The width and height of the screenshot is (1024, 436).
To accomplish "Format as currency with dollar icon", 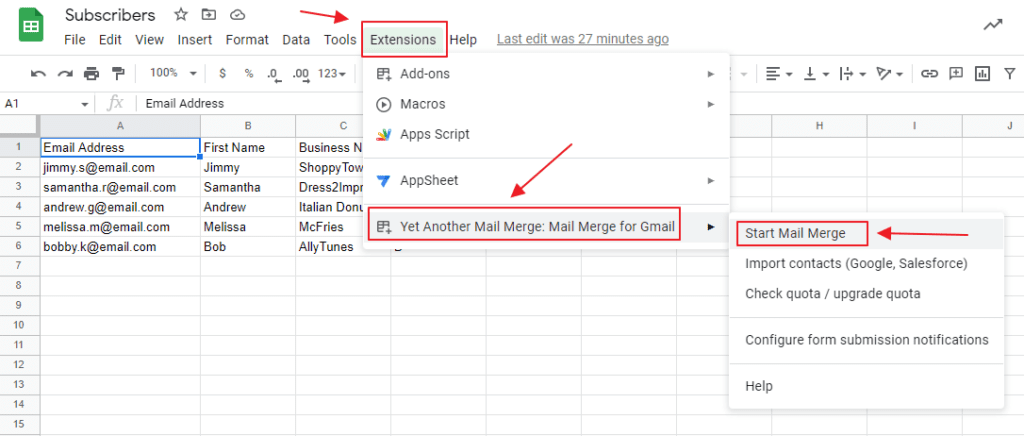I will 222,74.
